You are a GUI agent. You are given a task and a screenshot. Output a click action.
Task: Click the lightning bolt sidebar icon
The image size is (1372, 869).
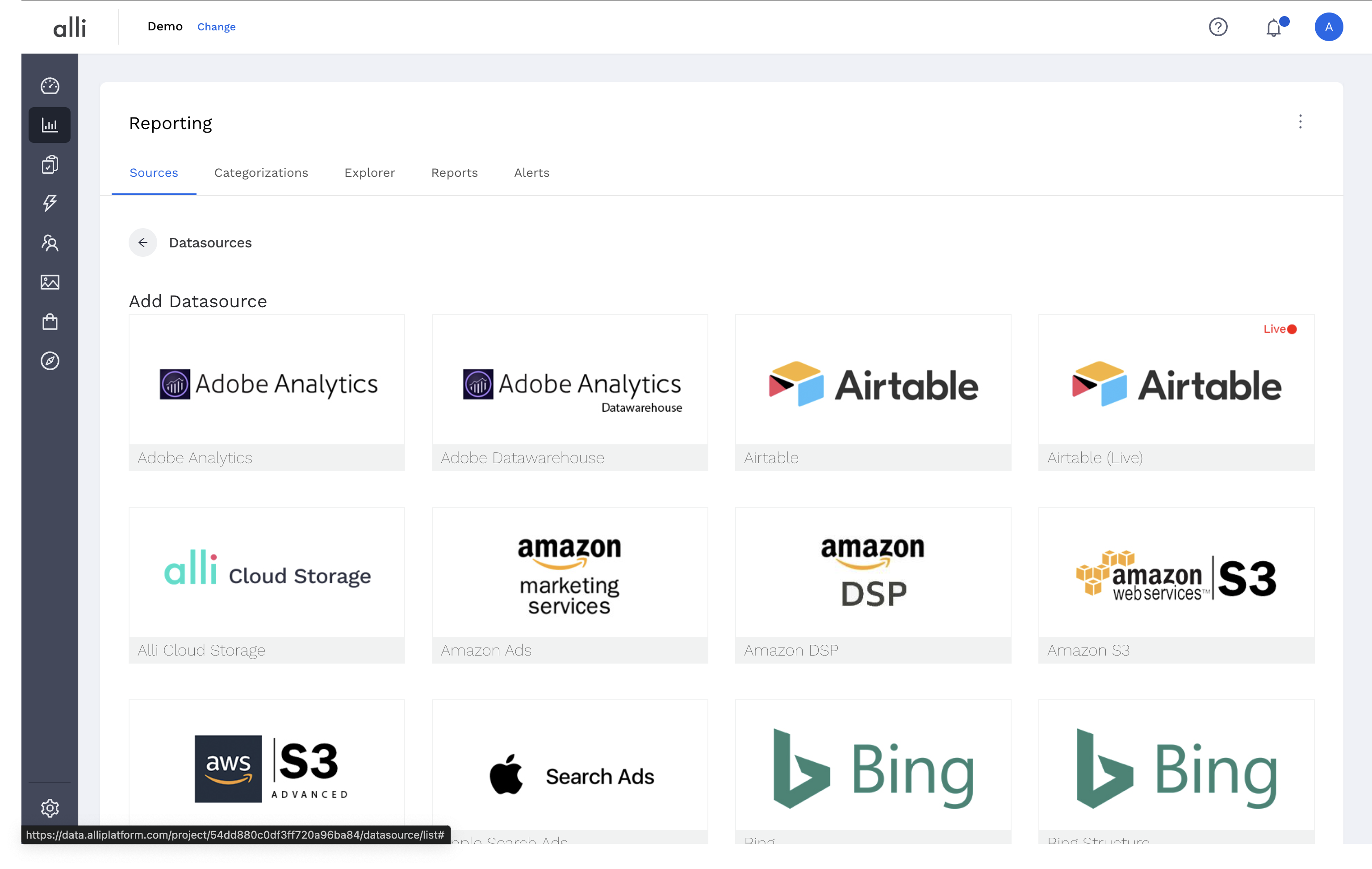(x=50, y=204)
